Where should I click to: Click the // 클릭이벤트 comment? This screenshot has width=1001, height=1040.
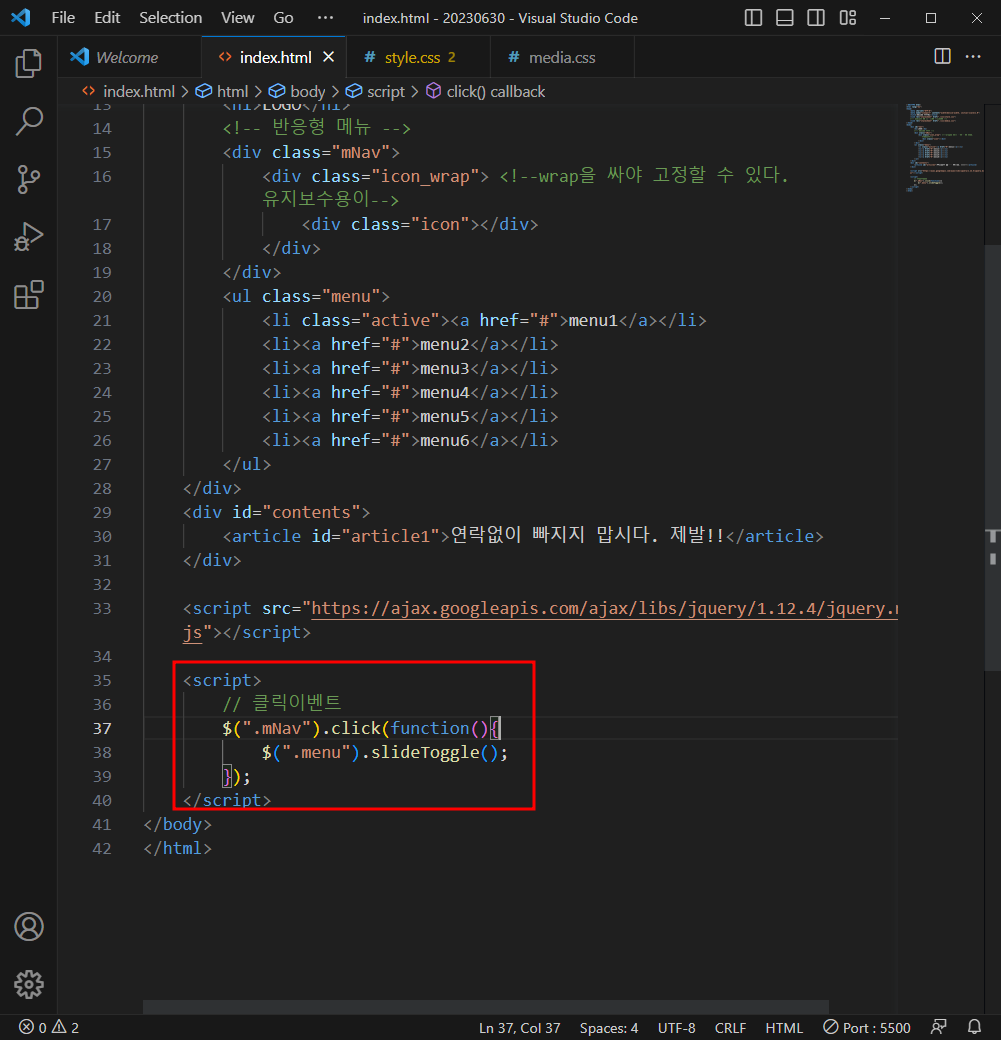(x=282, y=703)
